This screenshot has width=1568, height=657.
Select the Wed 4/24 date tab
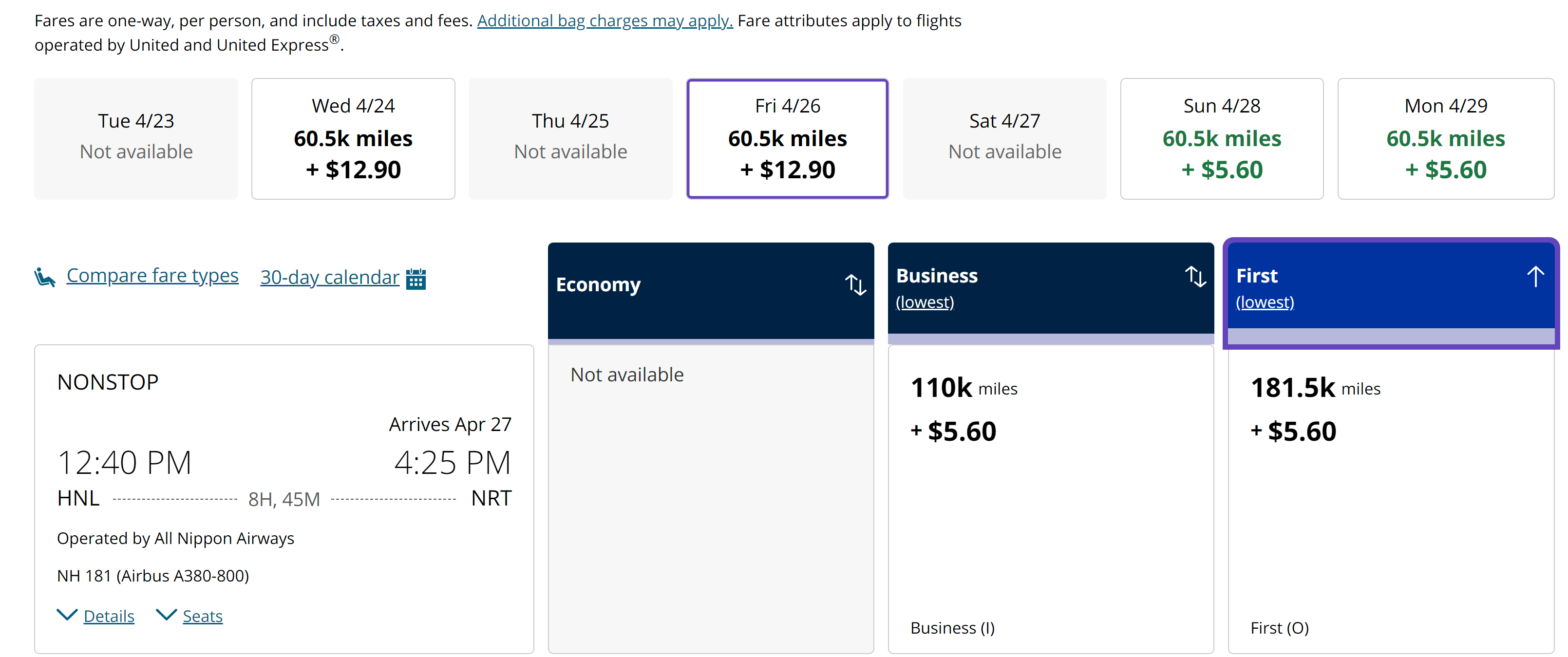pos(353,138)
